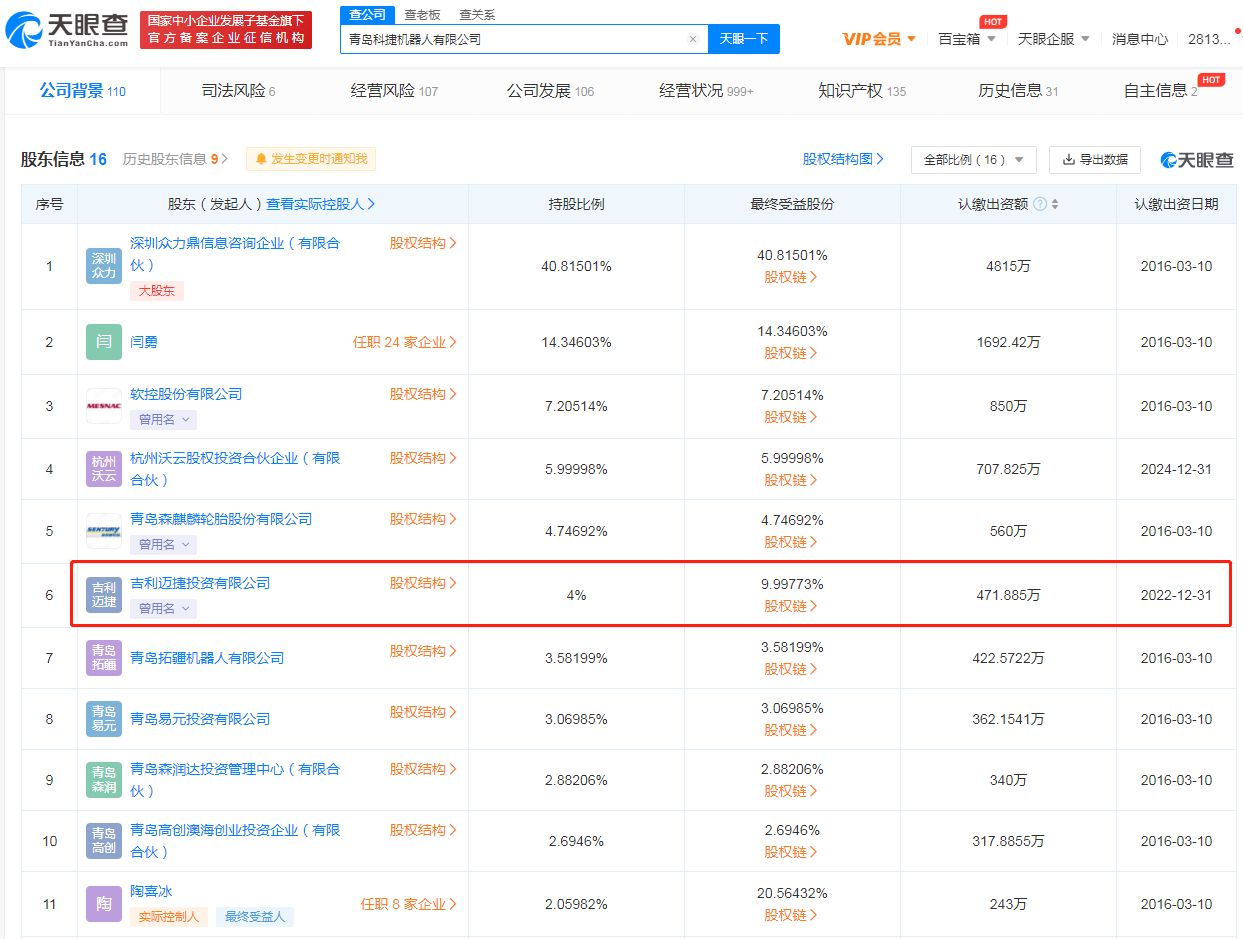The width and height of the screenshot is (1243, 939).
Task: Open 吉利迈捷投资有限公司 company link
Action: point(200,583)
